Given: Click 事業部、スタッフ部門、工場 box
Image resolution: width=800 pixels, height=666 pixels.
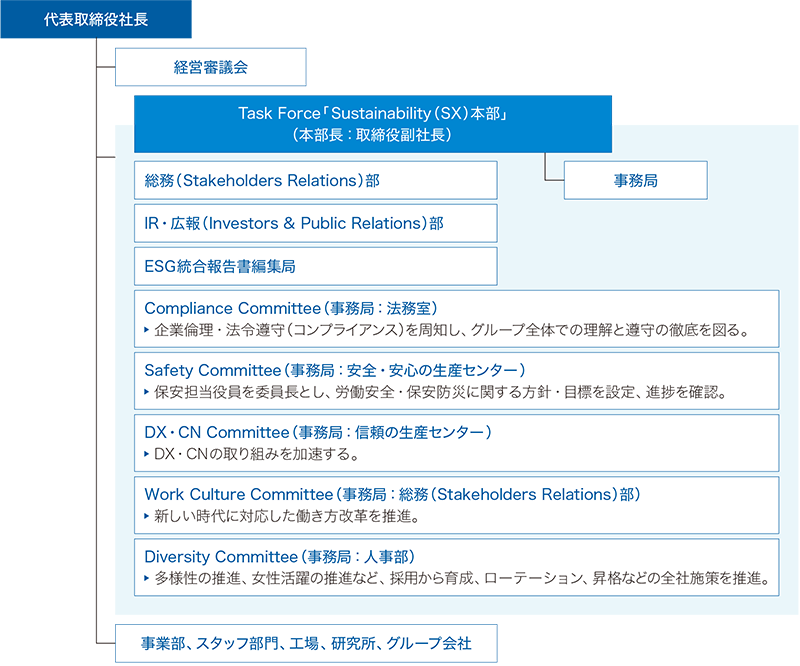Looking at the screenshot, I should coord(306,644).
